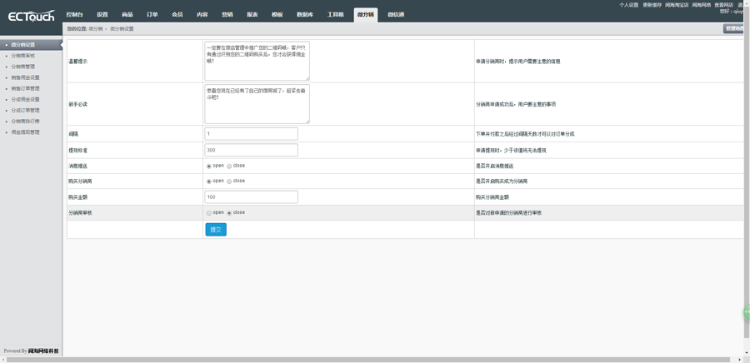Open the 控制台 top menu
The image size is (750, 363).
click(x=75, y=15)
